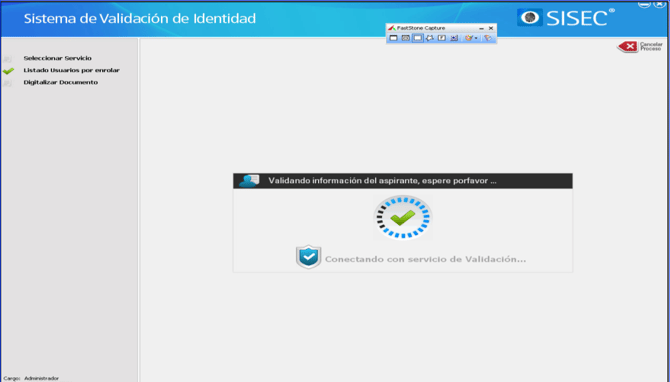
Task: Click FastStone Capture Window/Object tool
Action: 406,38
